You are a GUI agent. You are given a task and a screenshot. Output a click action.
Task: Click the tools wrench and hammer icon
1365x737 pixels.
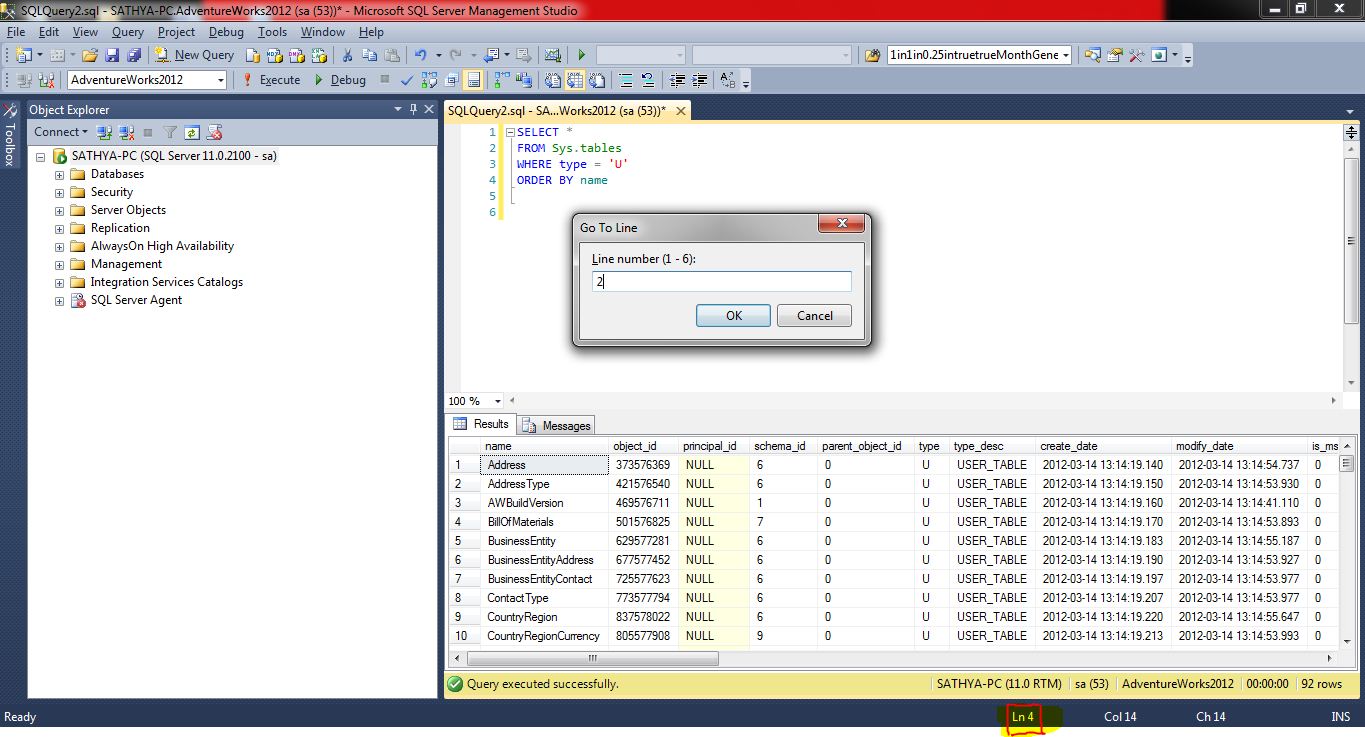click(x=1137, y=55)
